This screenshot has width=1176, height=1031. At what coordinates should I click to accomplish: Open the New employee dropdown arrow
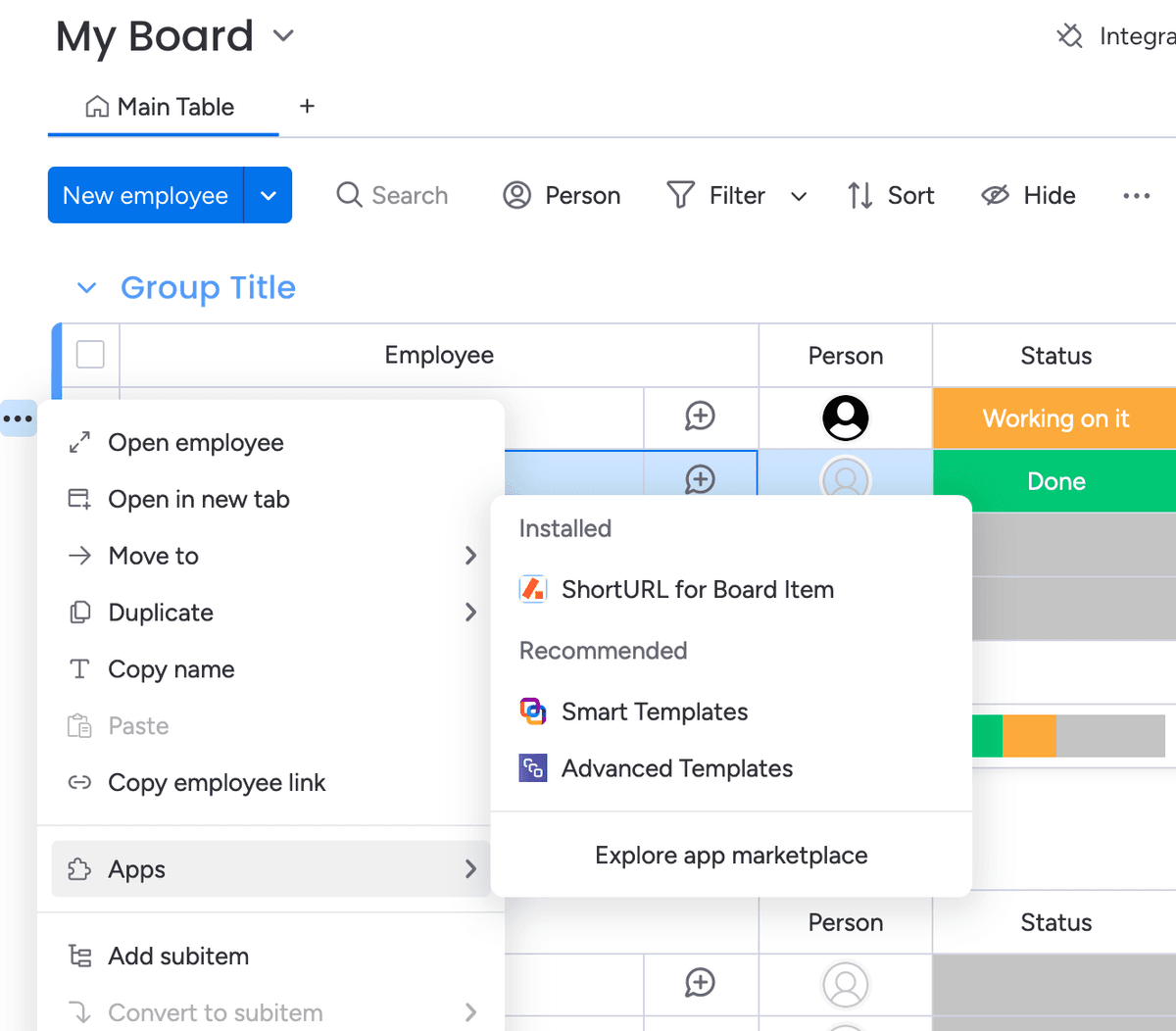pos(269,195)
